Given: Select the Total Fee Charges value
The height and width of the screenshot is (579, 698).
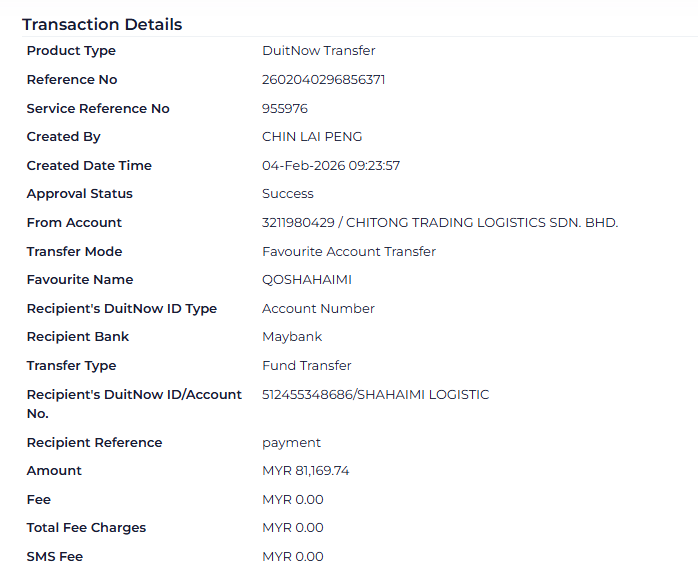Looking at the screenshot, I should [x=292, y=528].
